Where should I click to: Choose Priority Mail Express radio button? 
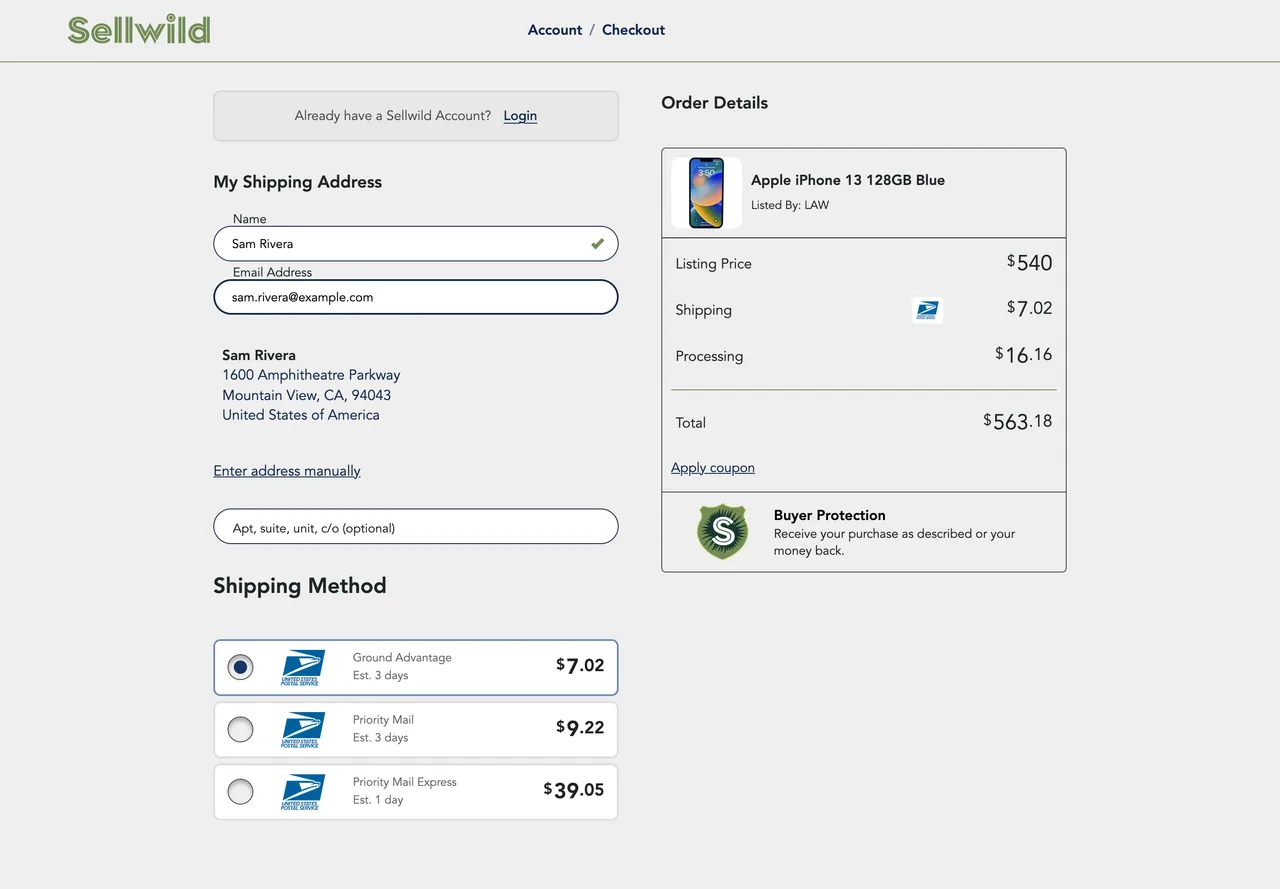pyautogui.click(x=240, y=792)
